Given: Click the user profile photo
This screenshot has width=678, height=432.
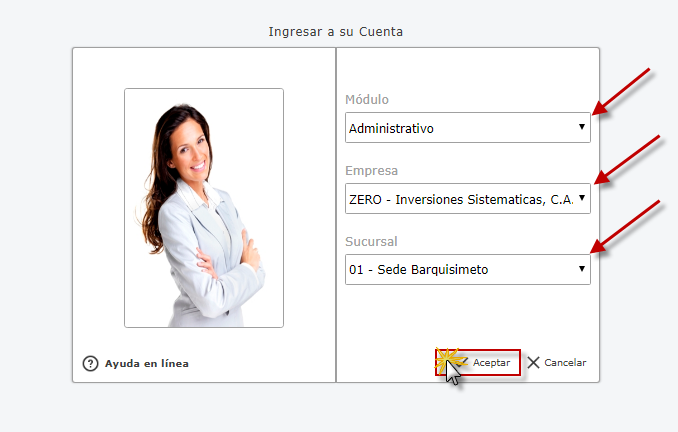Looking at the screenshot, I should [x=204, y=208].
